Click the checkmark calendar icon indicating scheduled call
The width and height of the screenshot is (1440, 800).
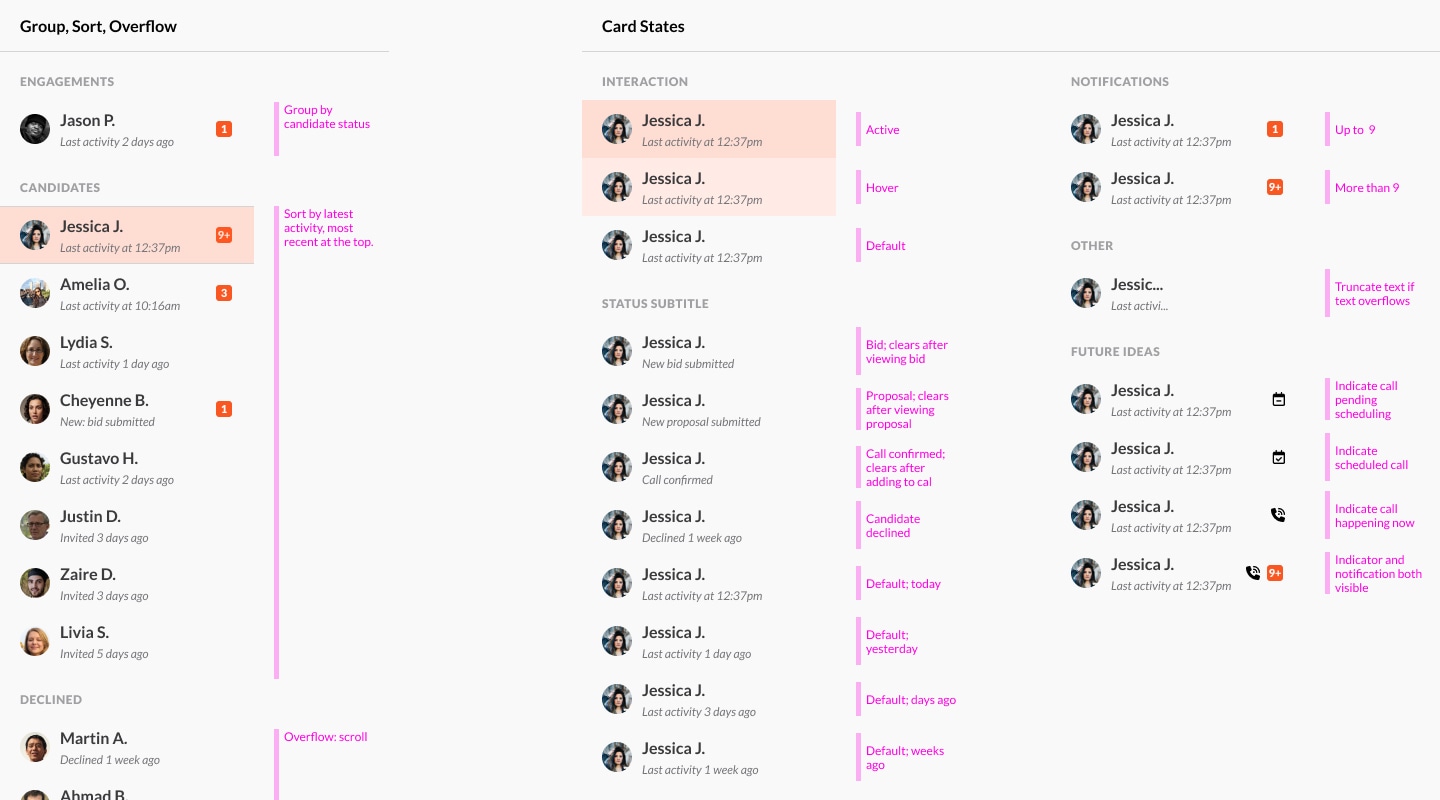point(1278,457)
